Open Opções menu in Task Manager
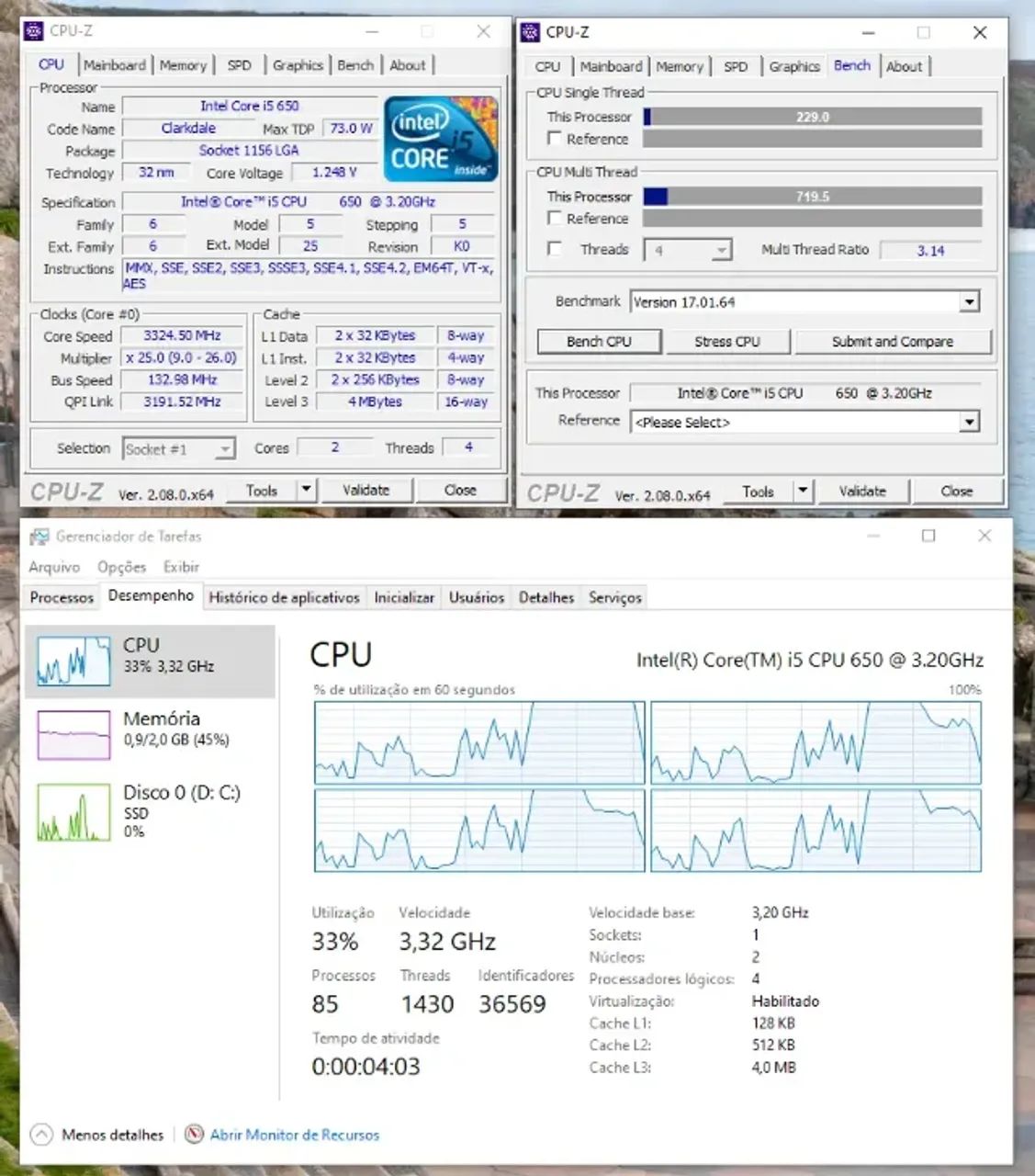Image resolution: width=1035 pixels, height=1176 pixels. 121,567
